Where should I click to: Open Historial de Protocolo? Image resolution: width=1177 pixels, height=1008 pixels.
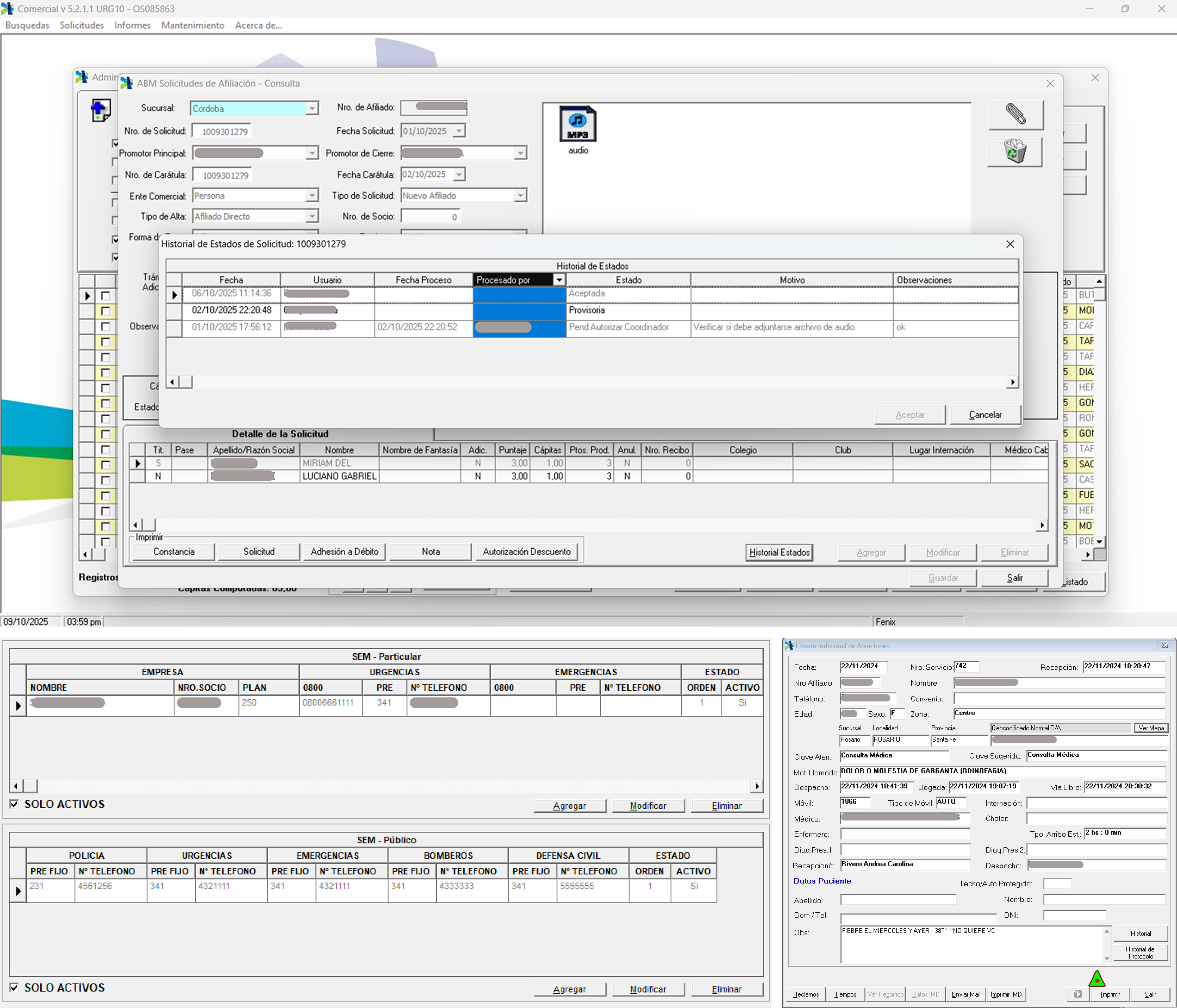point(1140,953)
